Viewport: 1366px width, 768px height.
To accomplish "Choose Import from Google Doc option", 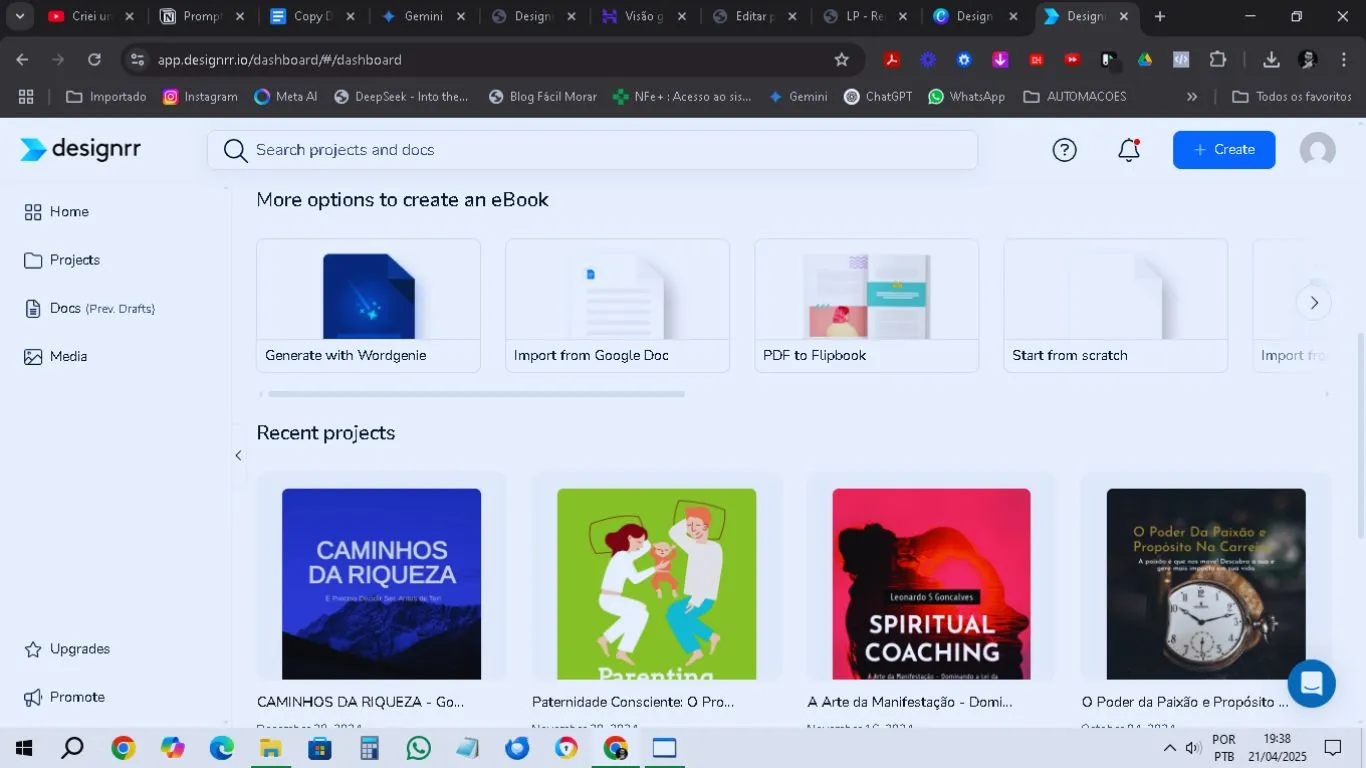I will tap(617, 305).
